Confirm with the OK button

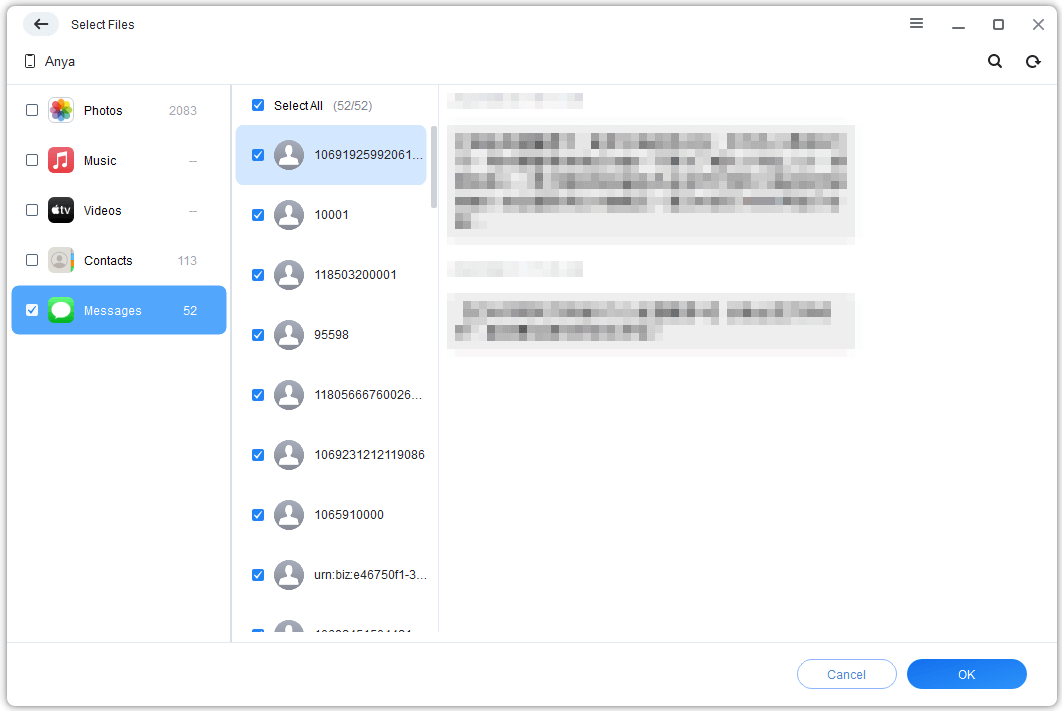pyautogui.click(x=967, y=674)
